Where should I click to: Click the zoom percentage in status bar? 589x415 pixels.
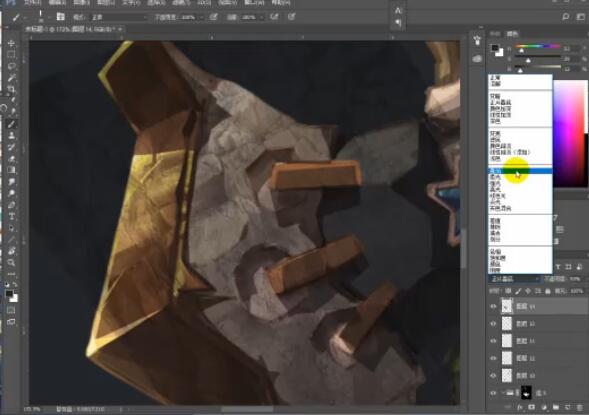click(32, 409)
